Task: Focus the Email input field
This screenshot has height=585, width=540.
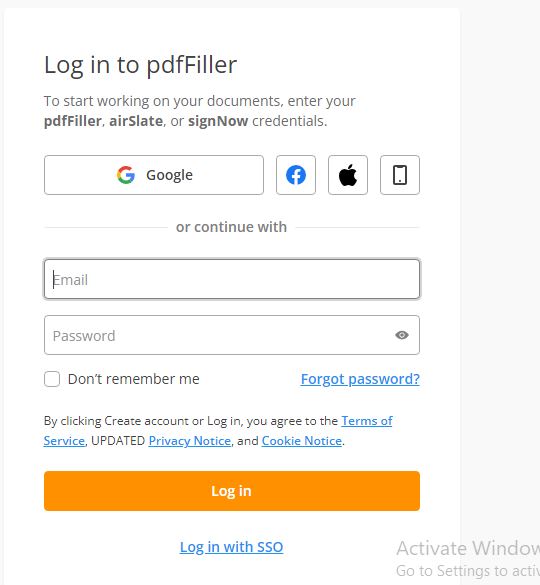Action: pos(232,279)
